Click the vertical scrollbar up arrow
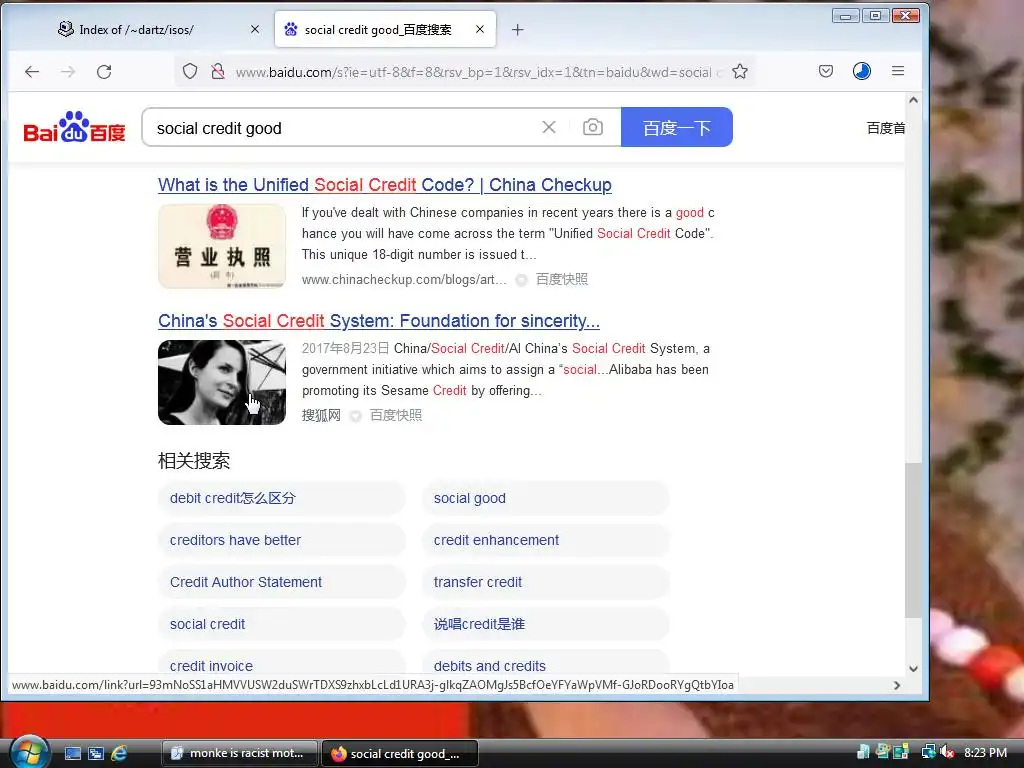Image resolution: width=1024 pixels, height=768 pixels. [913, 100]
